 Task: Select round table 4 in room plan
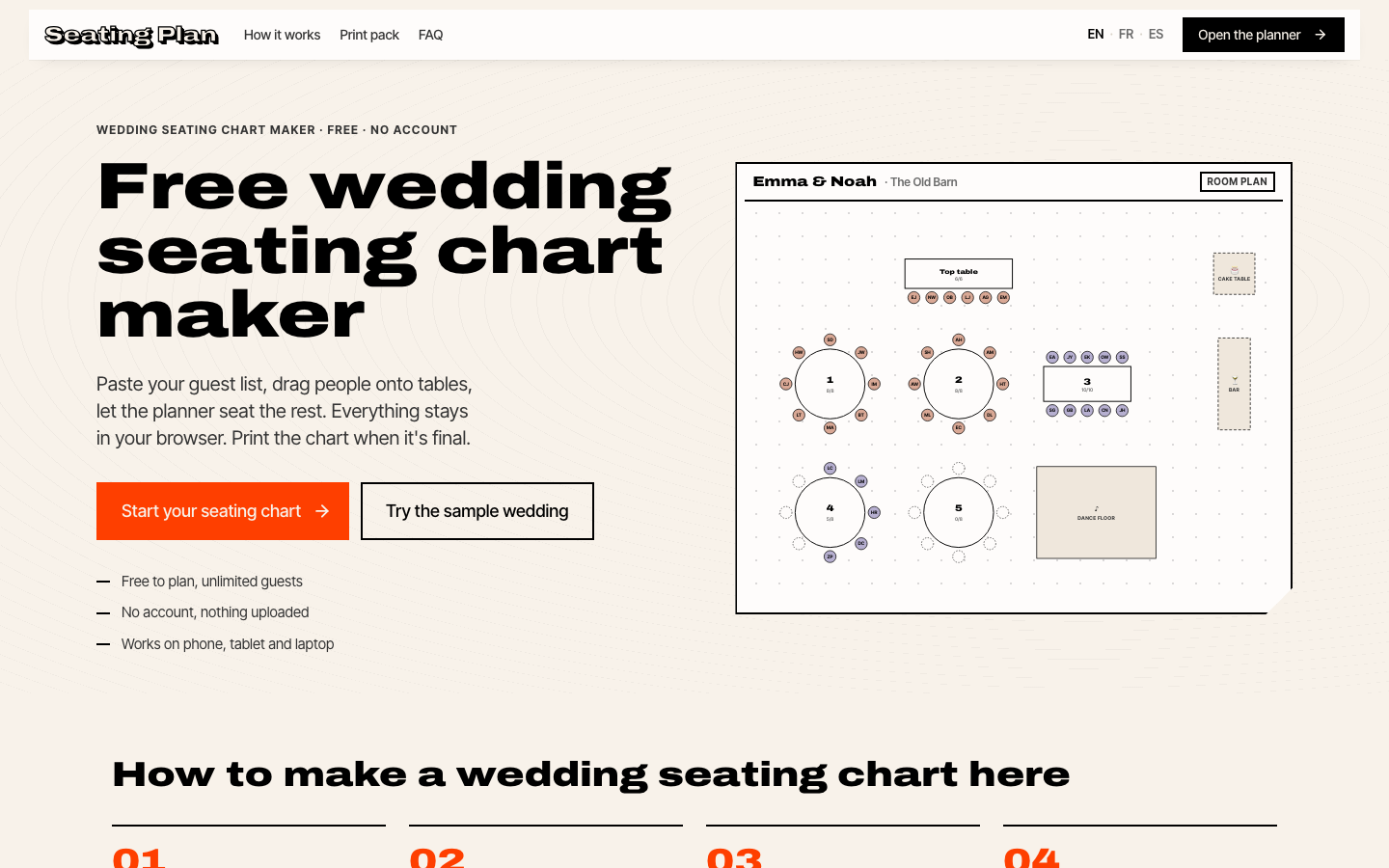(830, 512)
